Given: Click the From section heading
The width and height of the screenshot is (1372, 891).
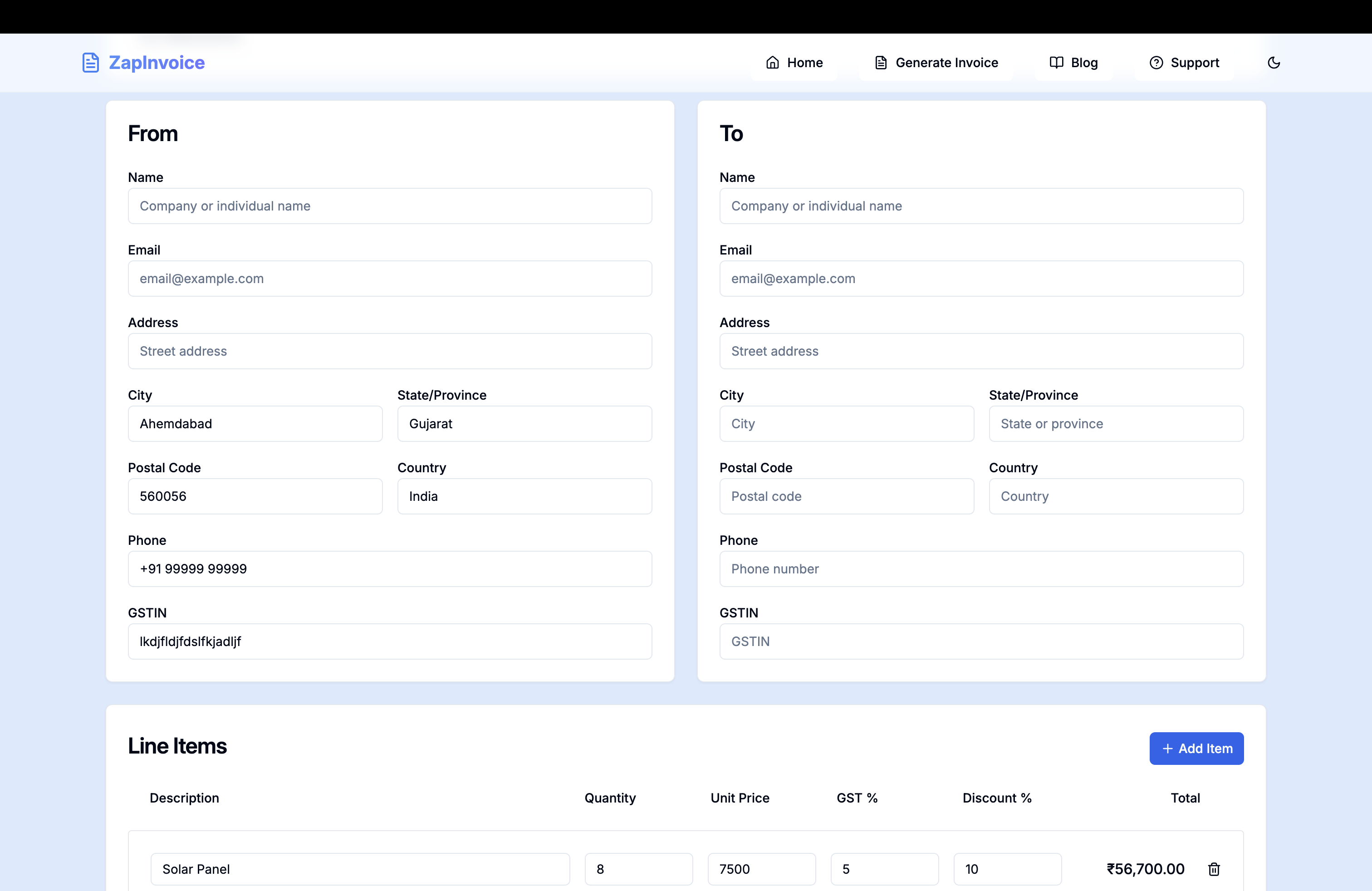Looking at the screenshot, I should (153, 134).
